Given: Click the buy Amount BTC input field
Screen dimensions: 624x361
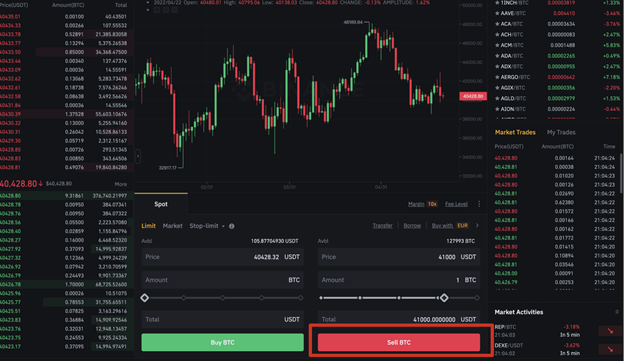Looking at the screenshot, I should click(x=222, y=280).
